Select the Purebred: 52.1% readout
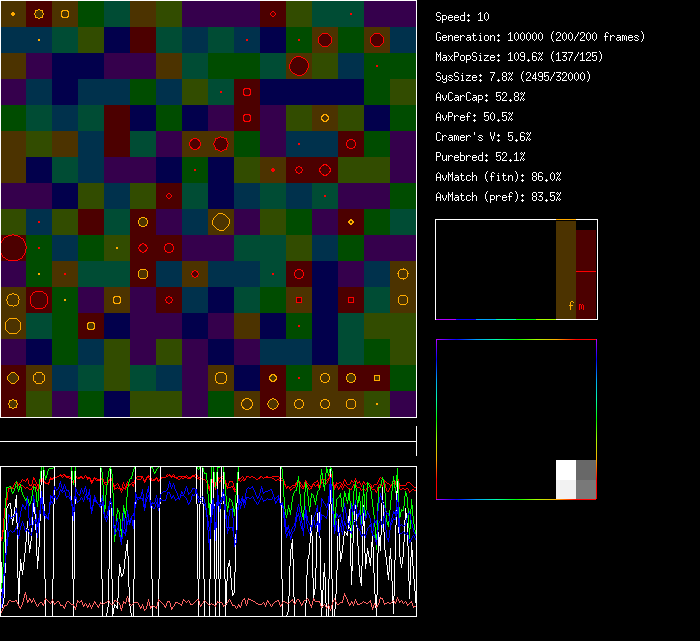This screenshot has width=700, height=641. click(x=480, y=157)
